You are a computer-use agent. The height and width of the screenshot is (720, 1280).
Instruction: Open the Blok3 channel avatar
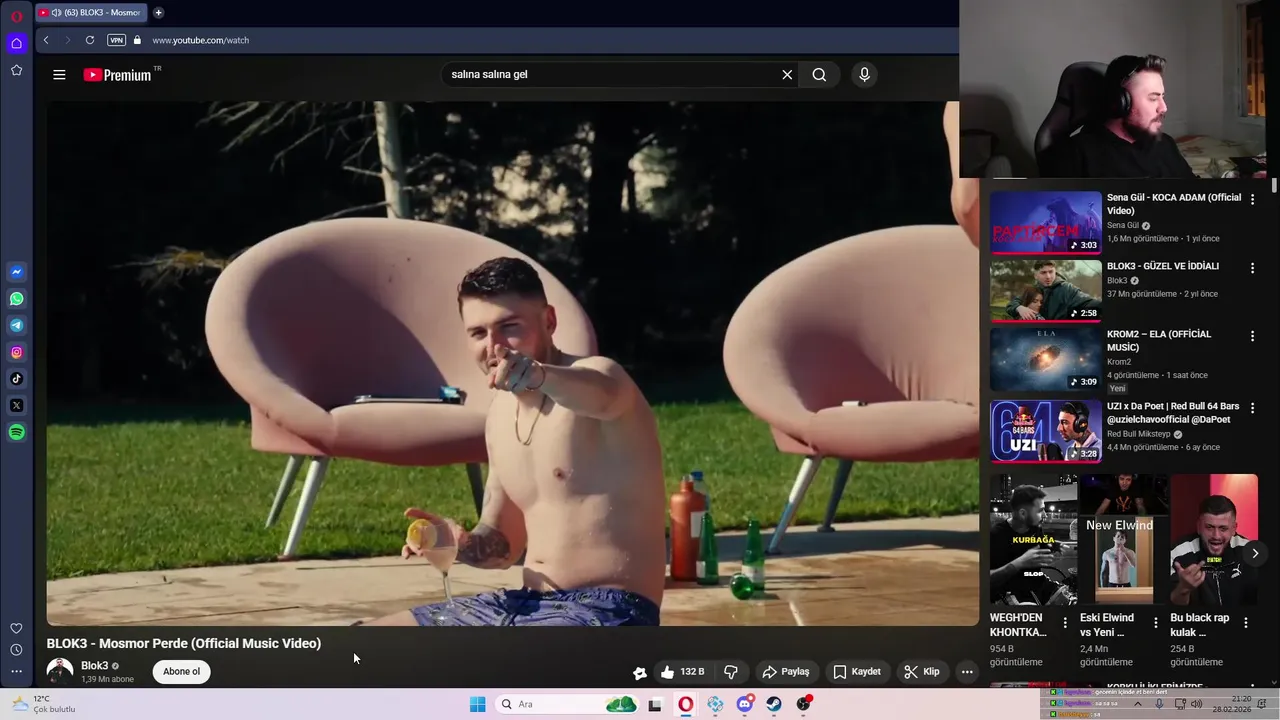(60, 671)
